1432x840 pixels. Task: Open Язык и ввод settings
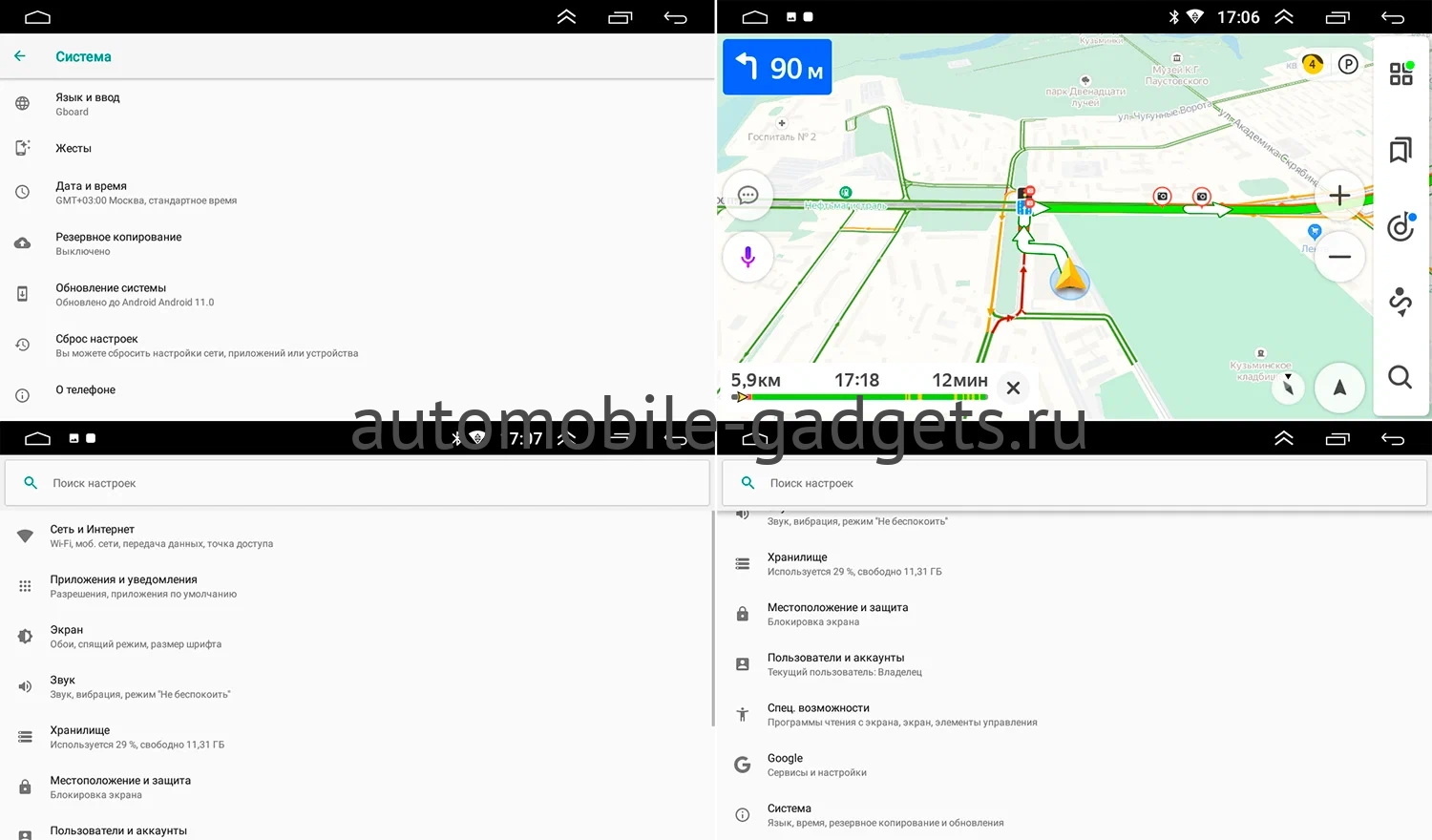[88, 104]
